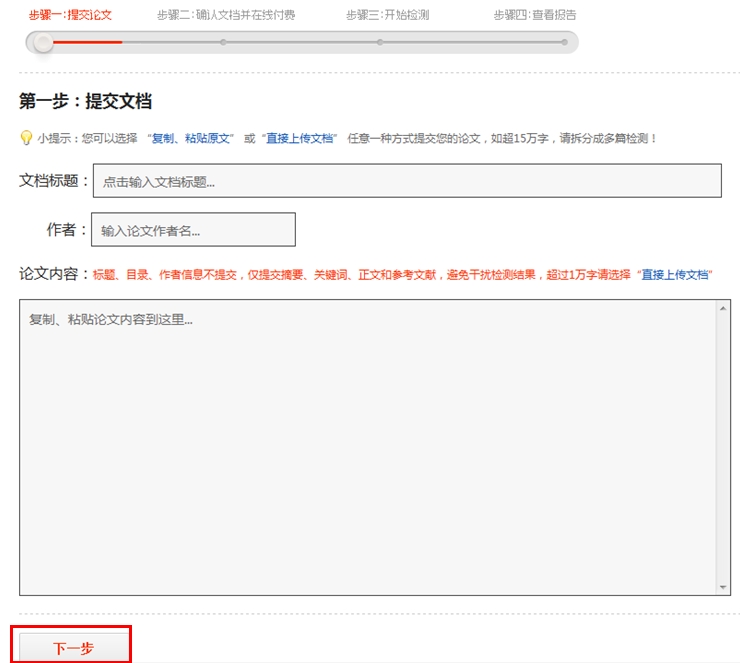Click the light bulb tip icon

[x=26, y=138]
